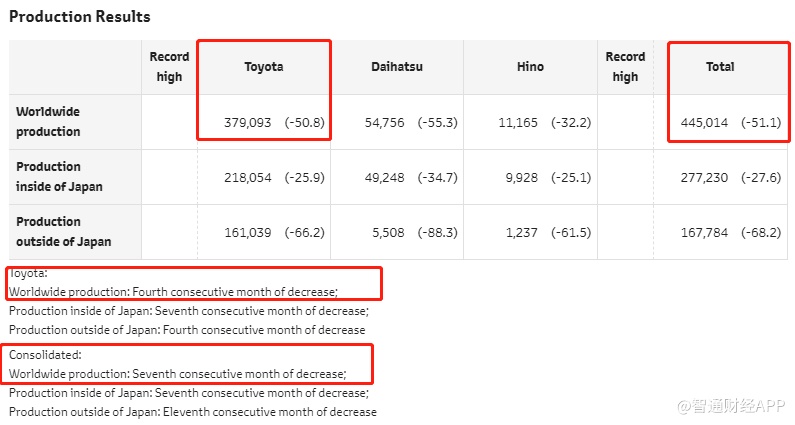Click the Production Results heading
The width and height of the screenshot is (795, 425).
coord(80,17)
